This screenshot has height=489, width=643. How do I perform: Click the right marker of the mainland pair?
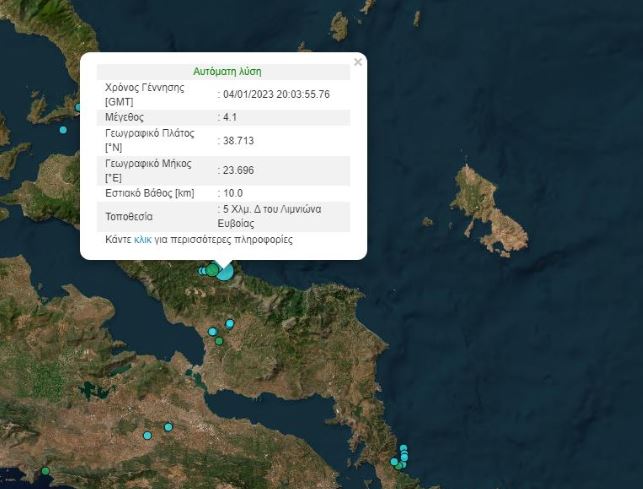pos(168,427)
